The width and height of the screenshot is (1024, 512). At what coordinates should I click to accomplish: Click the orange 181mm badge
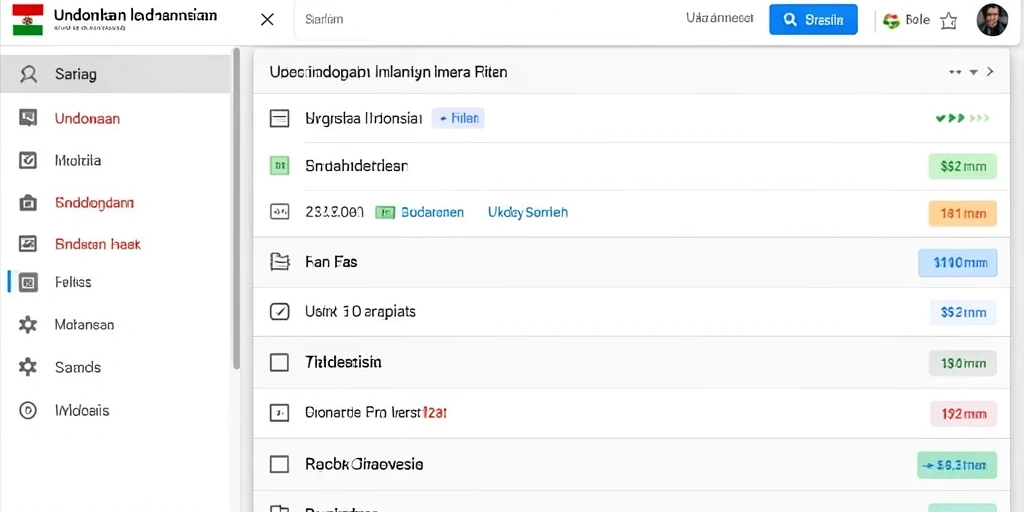pyautogui.click(x=963, y=214)
